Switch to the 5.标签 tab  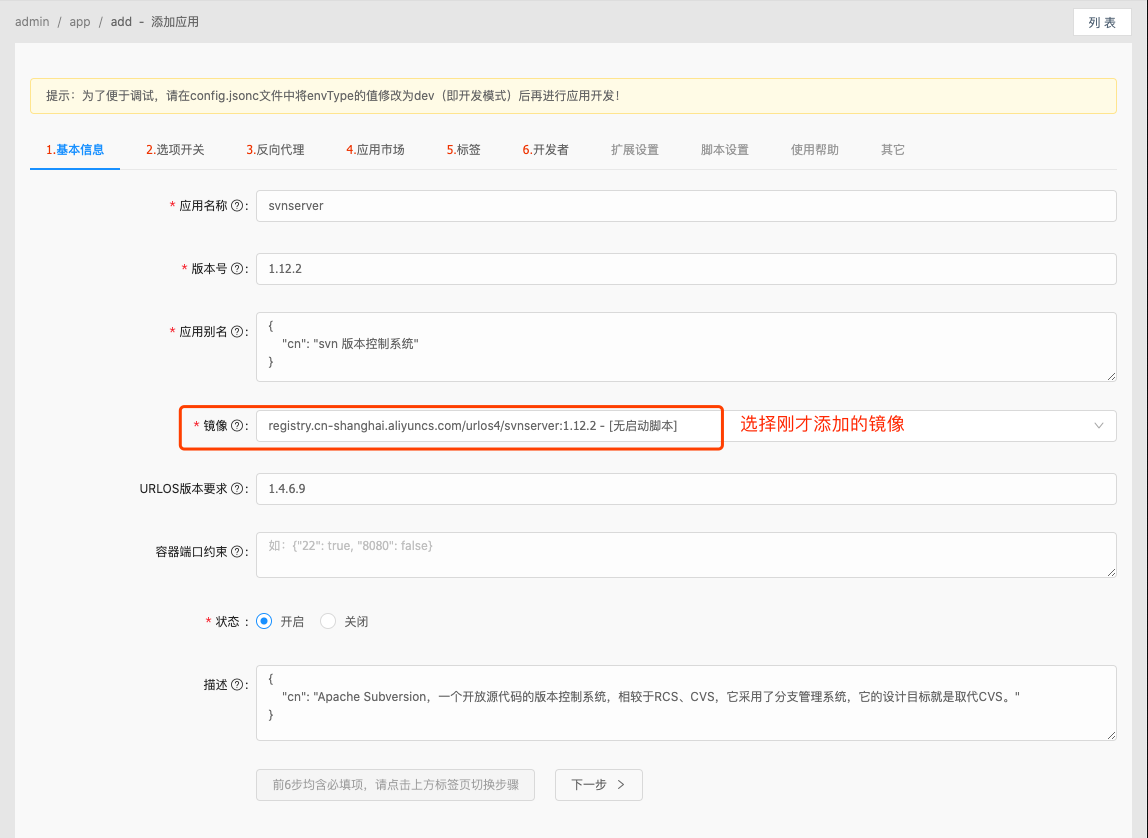click(463, 150)
